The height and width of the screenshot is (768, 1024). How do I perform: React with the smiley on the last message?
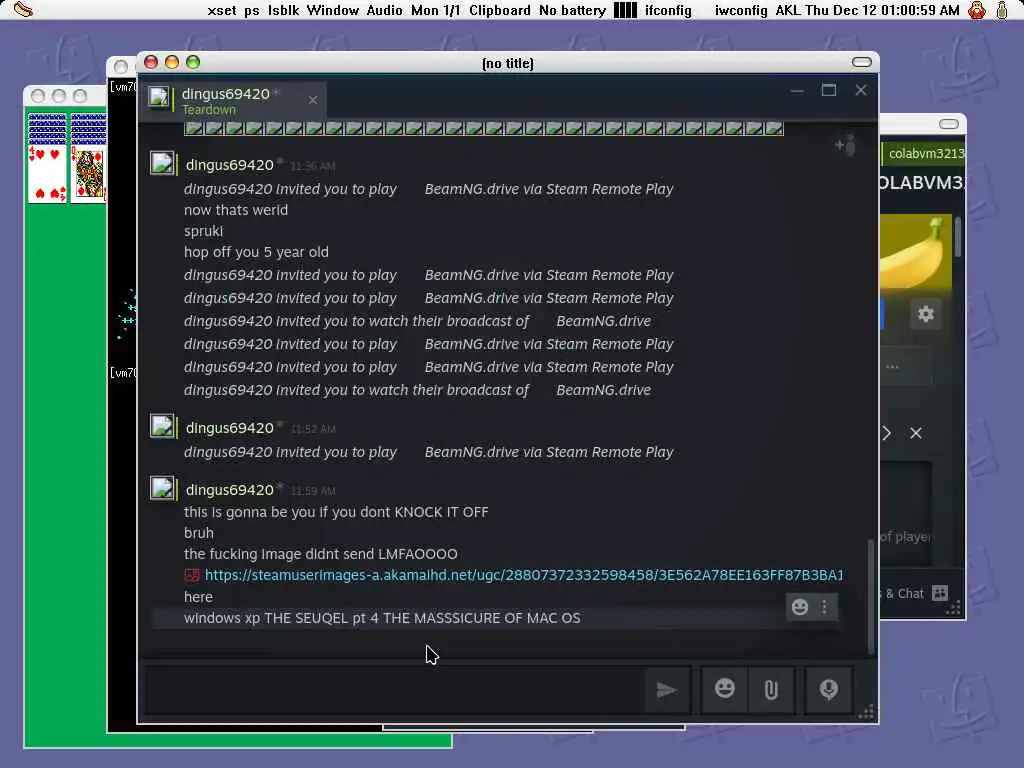800,607
